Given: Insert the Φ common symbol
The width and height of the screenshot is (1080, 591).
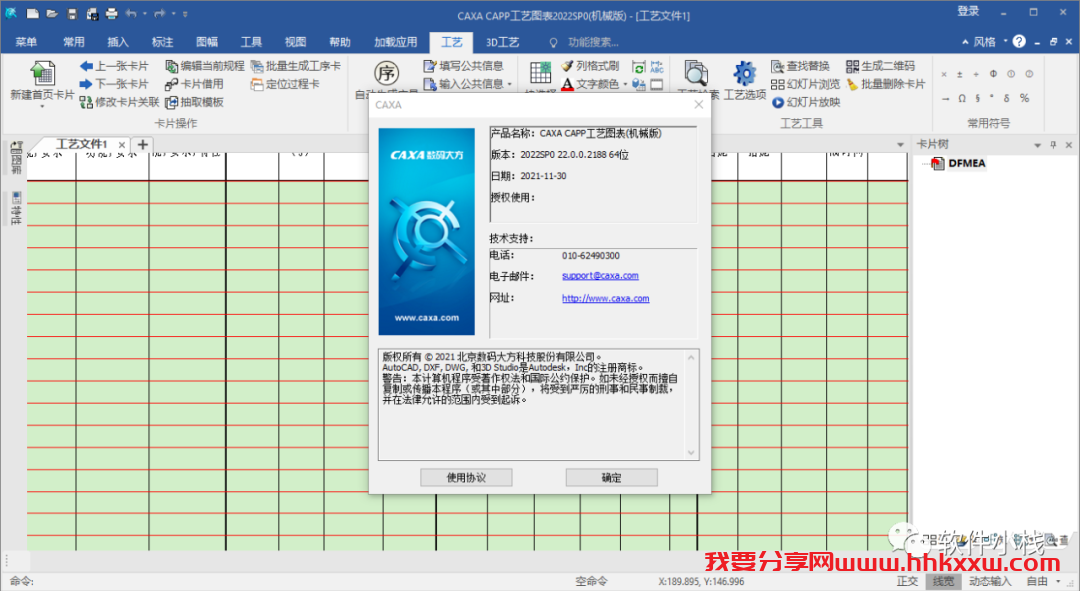Looking at the screenshot, I should (x=993, y=74).
